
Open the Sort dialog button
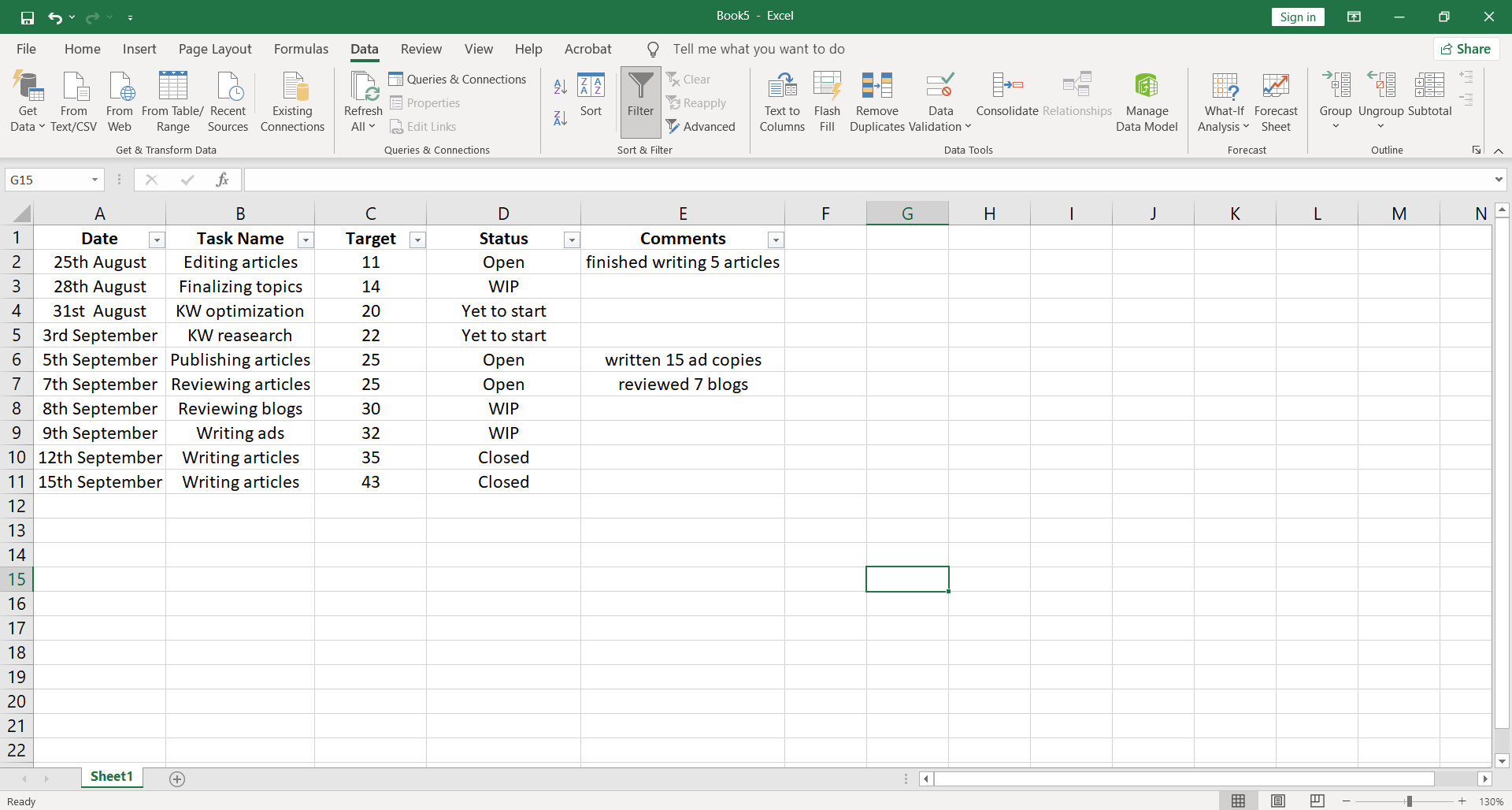pyautogui.click(x=591, y=95)
